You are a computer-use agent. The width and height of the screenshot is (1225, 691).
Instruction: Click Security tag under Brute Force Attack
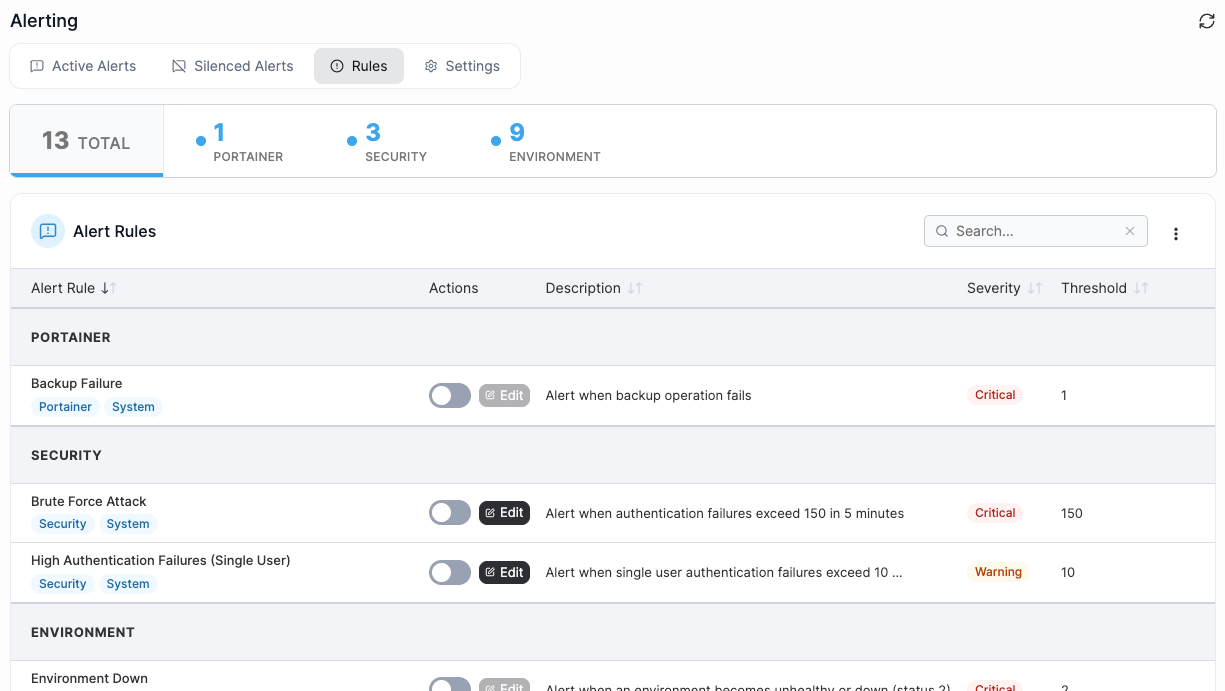click(63, 524)
